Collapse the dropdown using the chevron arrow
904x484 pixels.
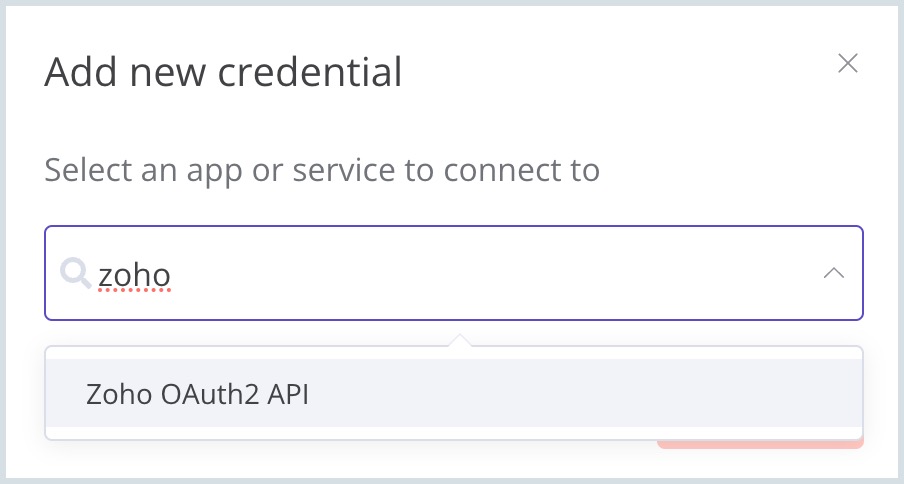coord(833,273)
